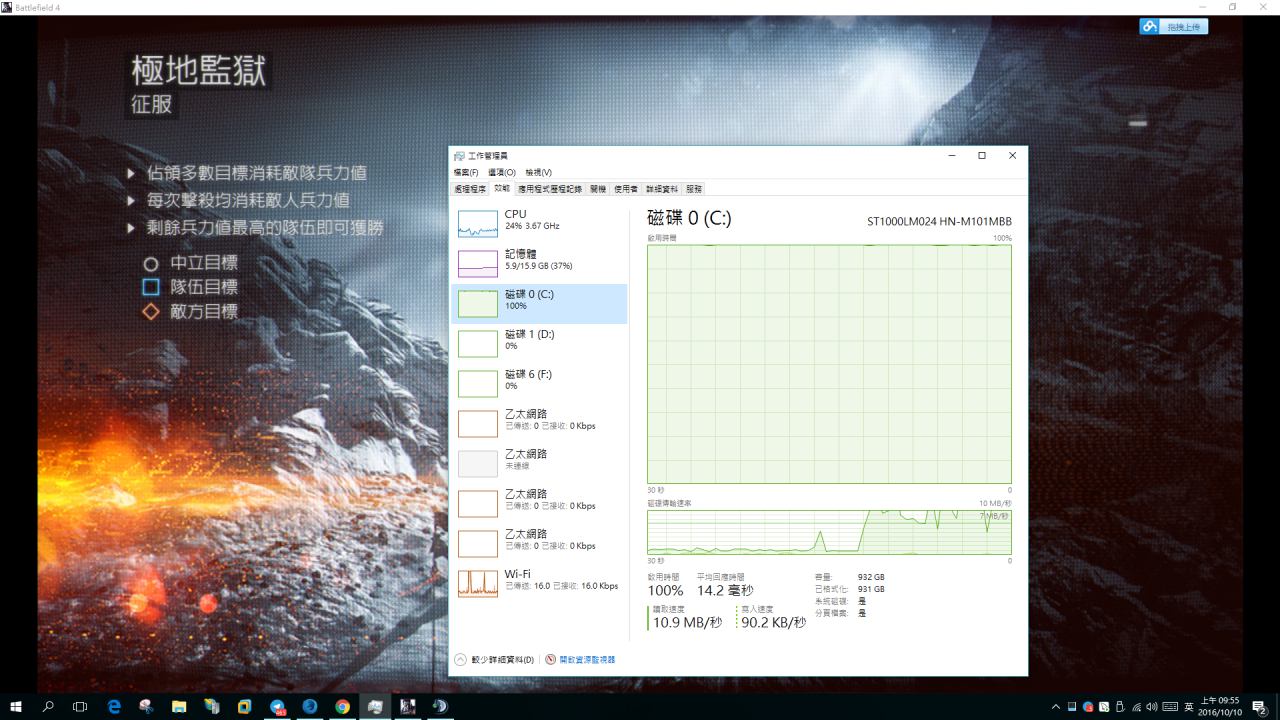Image resolution: width=1280 pixels, height=720 pixels.
Task: Click the 極地監獄 map title in Battlefield 4
Action: pos(199,71)
